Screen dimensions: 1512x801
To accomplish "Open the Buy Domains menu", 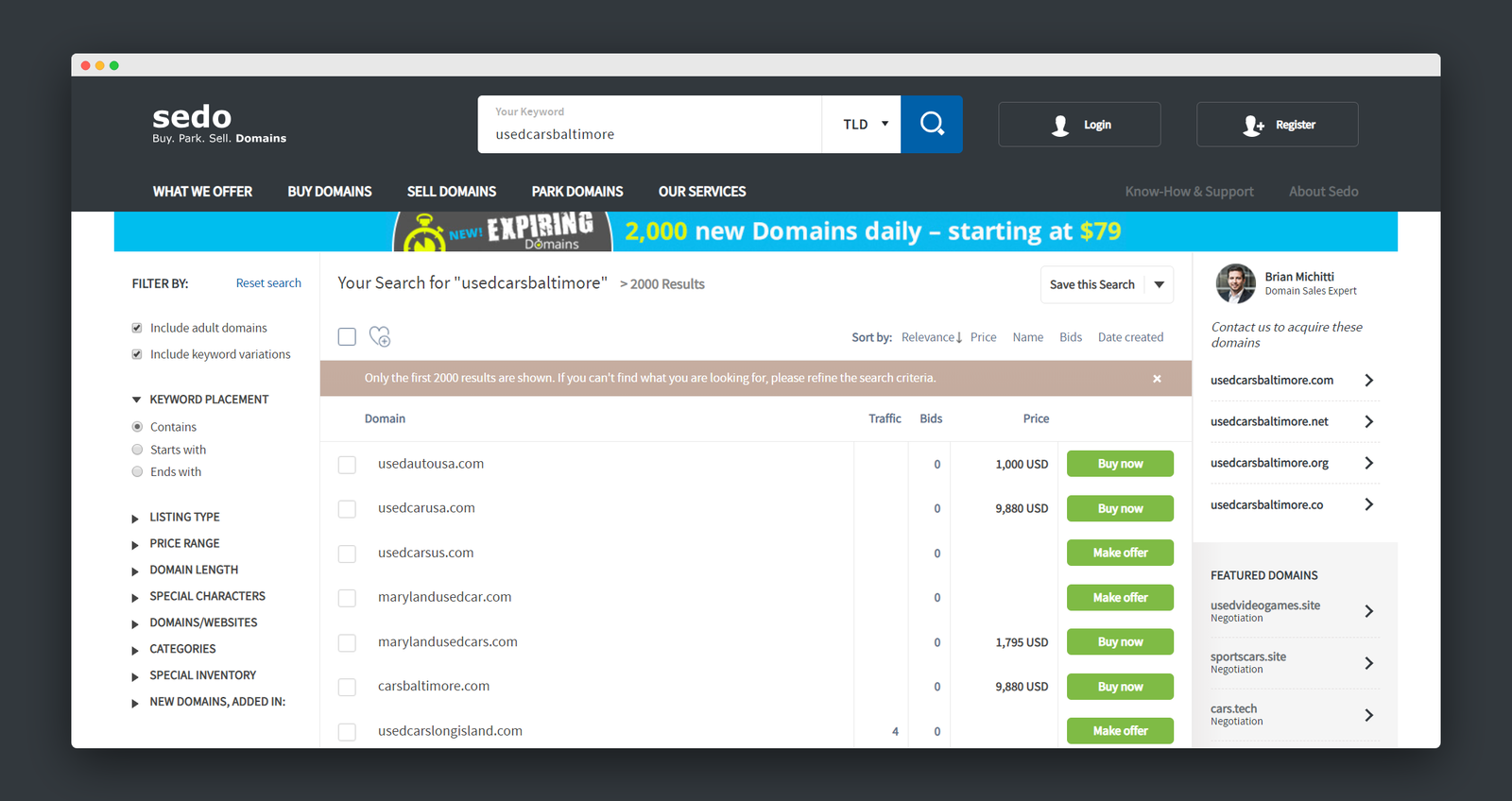I will pyautogui.click(x=330, y=191).
